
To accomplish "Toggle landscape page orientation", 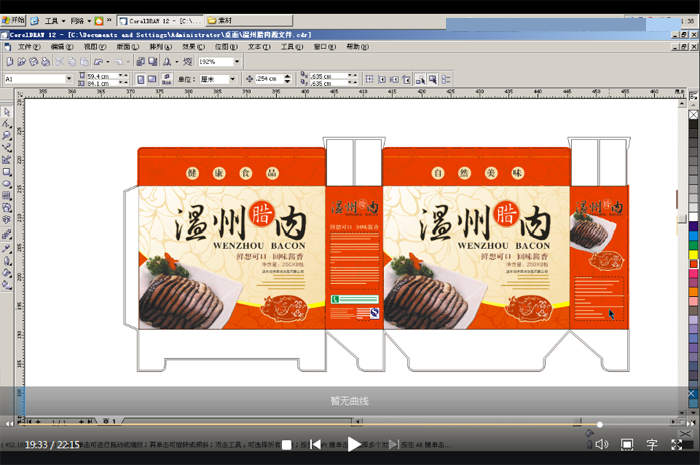I will coord(151,78).
